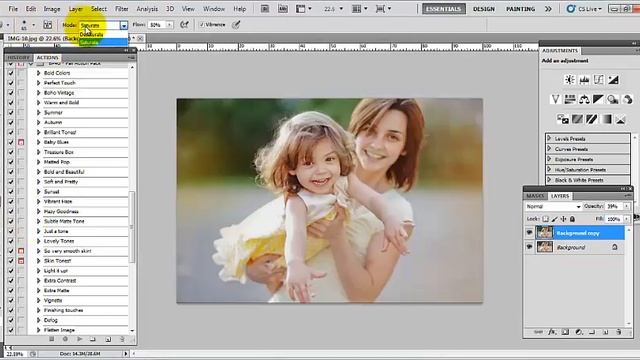Add a Selective Color adjustment
Image resolution: width=640 pixels, height=360 pixels.
pyautogui.click(x=620, y=119)
